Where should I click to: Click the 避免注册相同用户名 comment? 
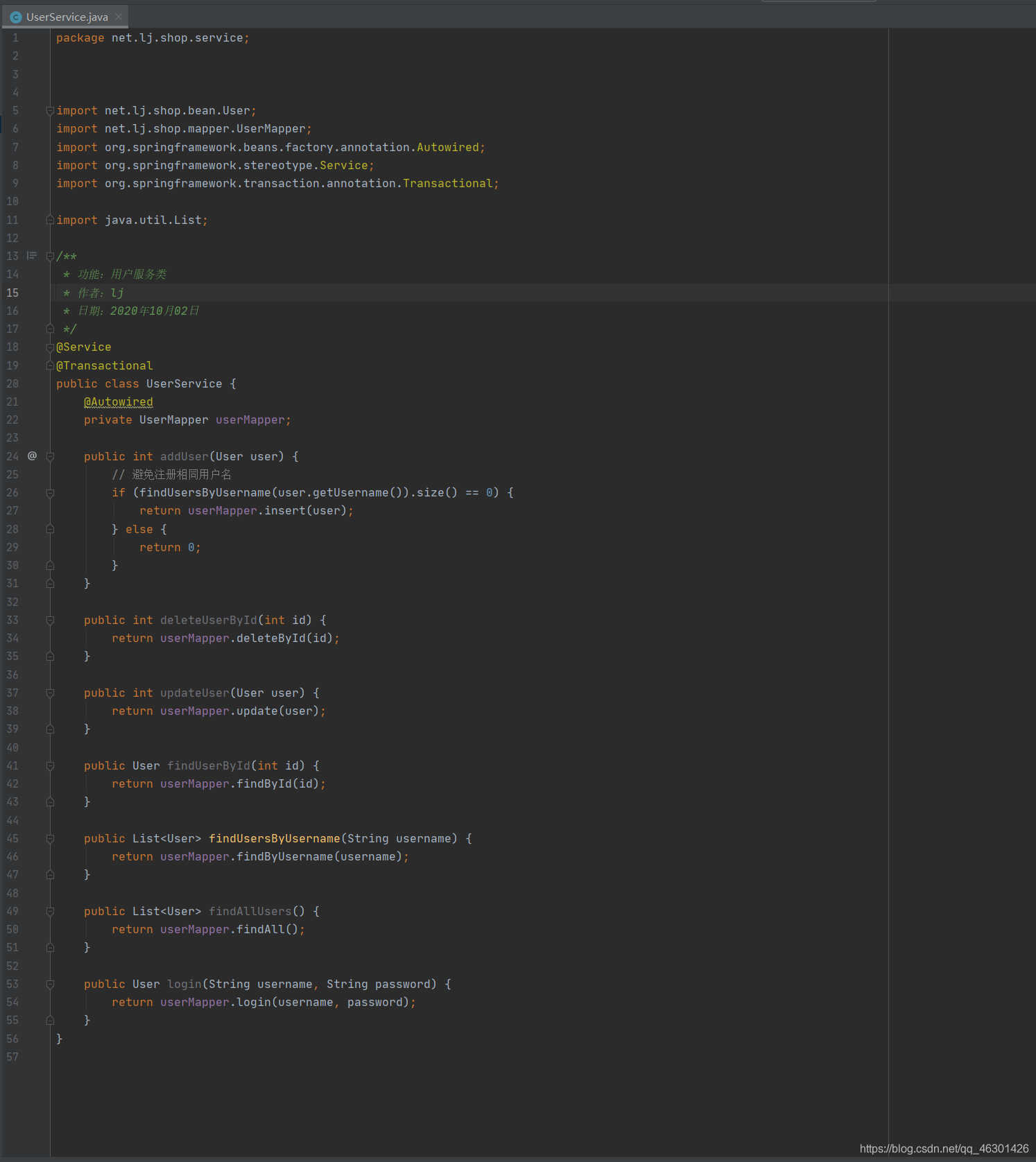(x=171, y=475)
